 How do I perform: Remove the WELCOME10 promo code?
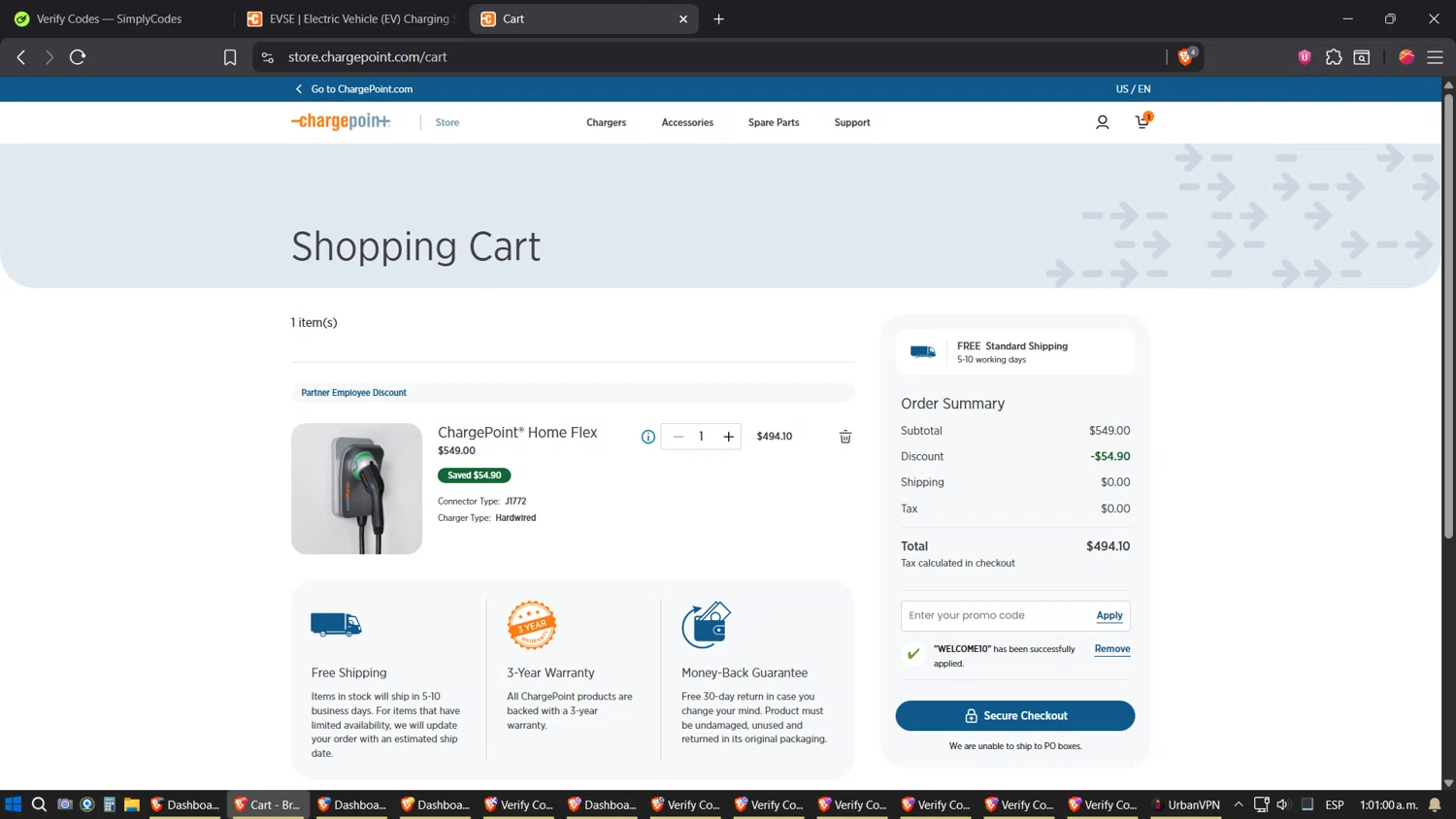[1112, 649]
